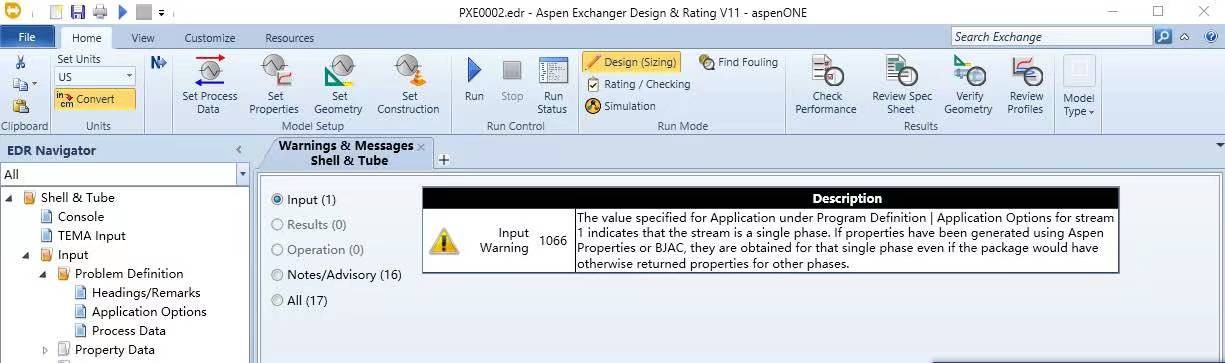Open Check Performance results

point(826,85)
